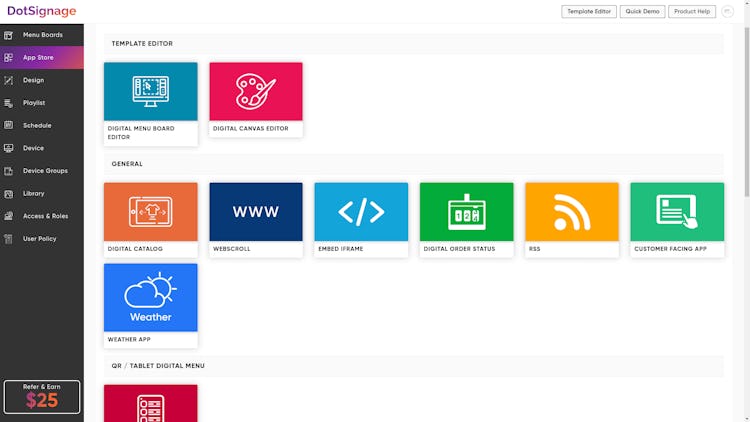Click the App Store sidebar icon
The height and width of the screenshot is (422, 750).
point(9,57)
